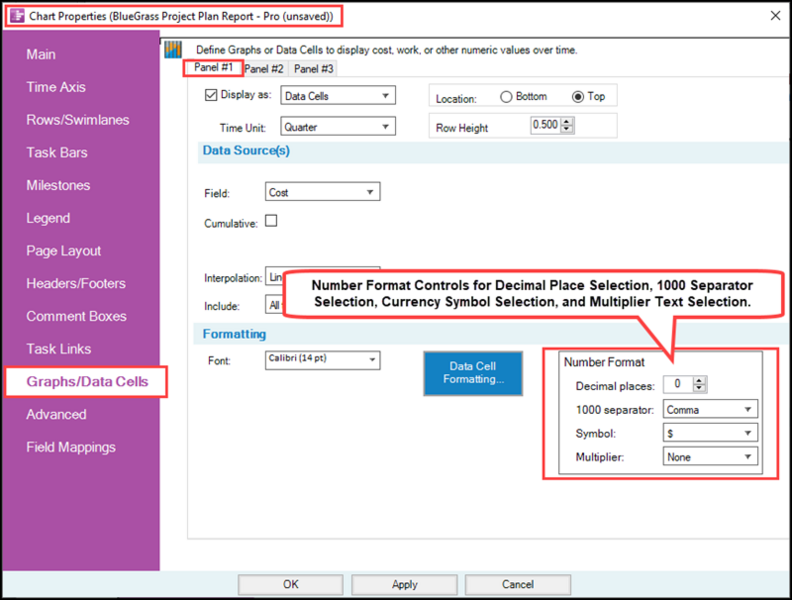Open the Legend settings page
792x600 pixels.
[x=48, y=218]
